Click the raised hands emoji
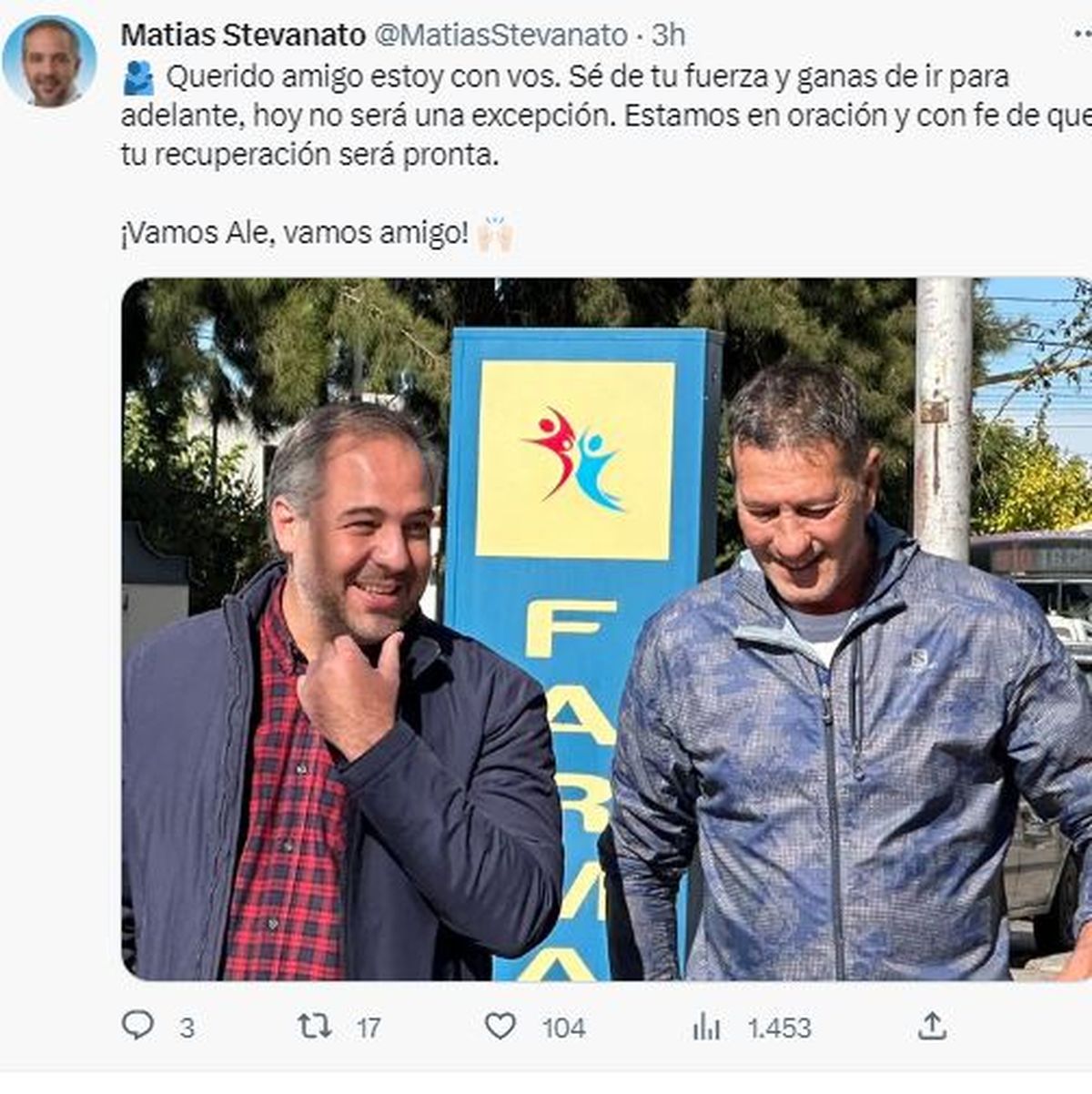The width and height of the screenshot is (1092, 1094). click(495, 234)
